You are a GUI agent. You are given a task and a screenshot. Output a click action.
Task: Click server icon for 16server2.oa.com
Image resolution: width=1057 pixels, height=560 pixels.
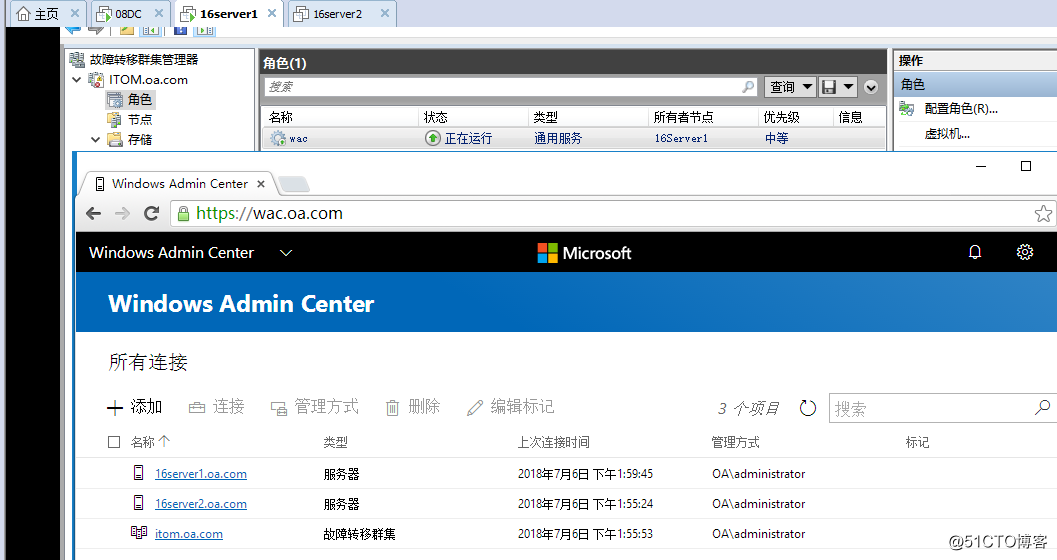coord(138,502)
